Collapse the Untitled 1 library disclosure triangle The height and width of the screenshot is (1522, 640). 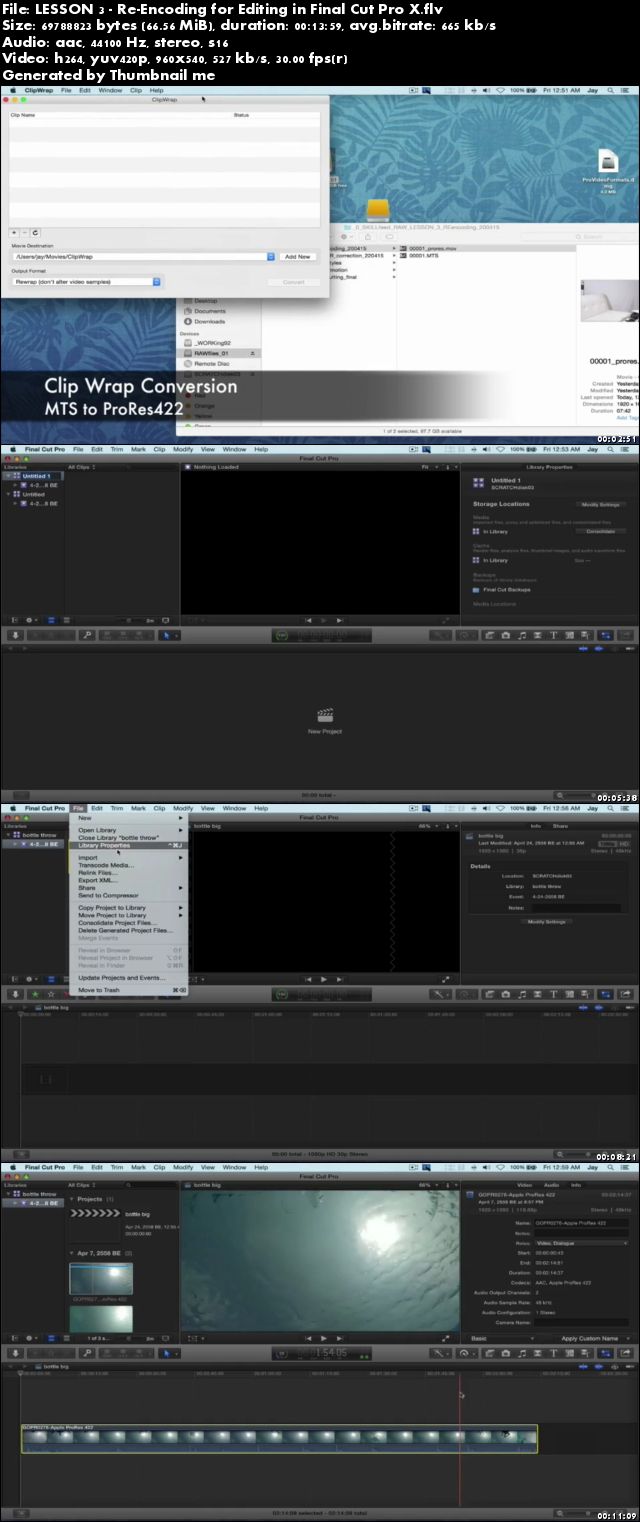pos(8,476)
